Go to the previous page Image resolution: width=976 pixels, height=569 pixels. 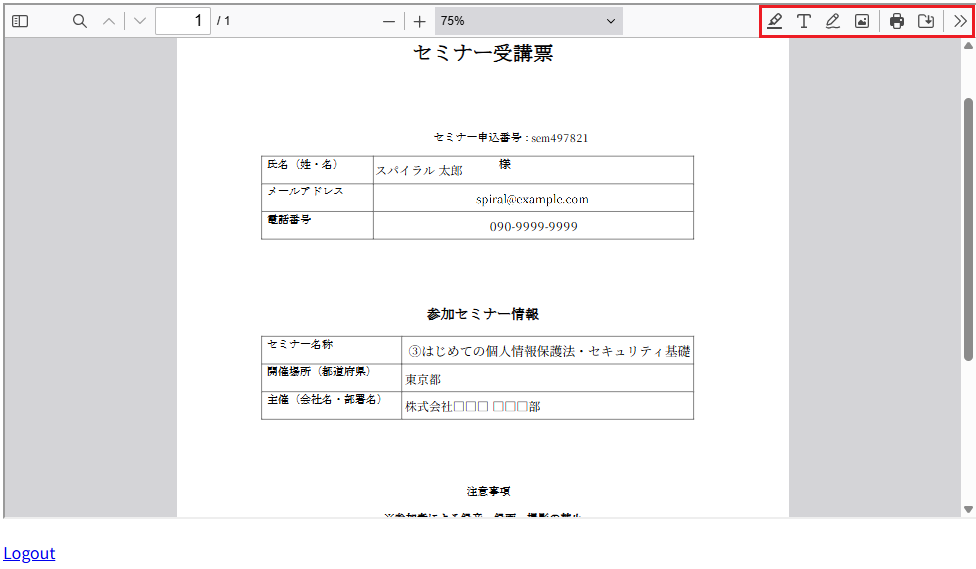tap(109, 21)
